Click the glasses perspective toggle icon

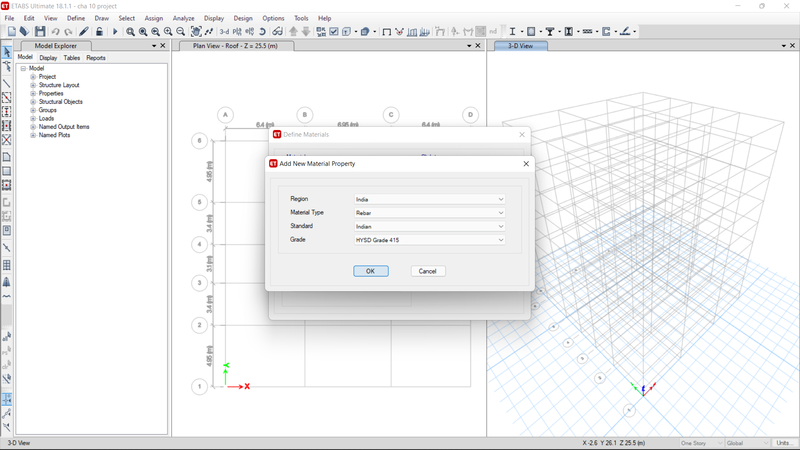point(277,32)
